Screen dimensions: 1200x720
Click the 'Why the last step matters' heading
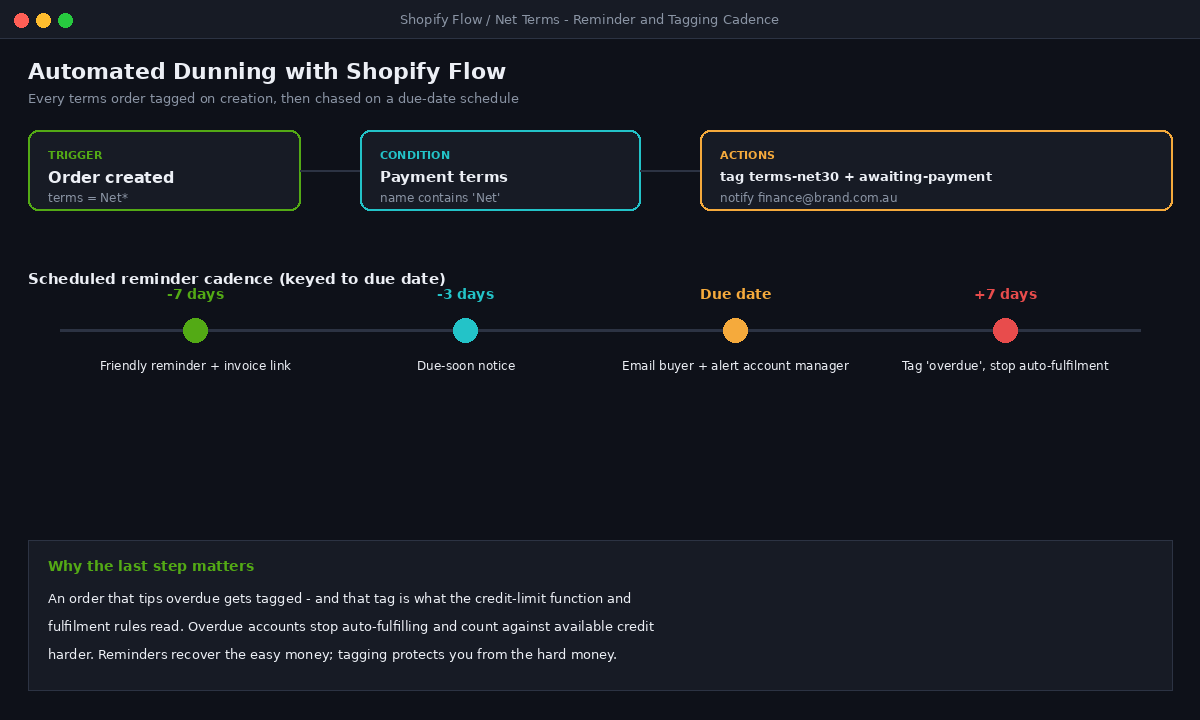tap(151, 566)
